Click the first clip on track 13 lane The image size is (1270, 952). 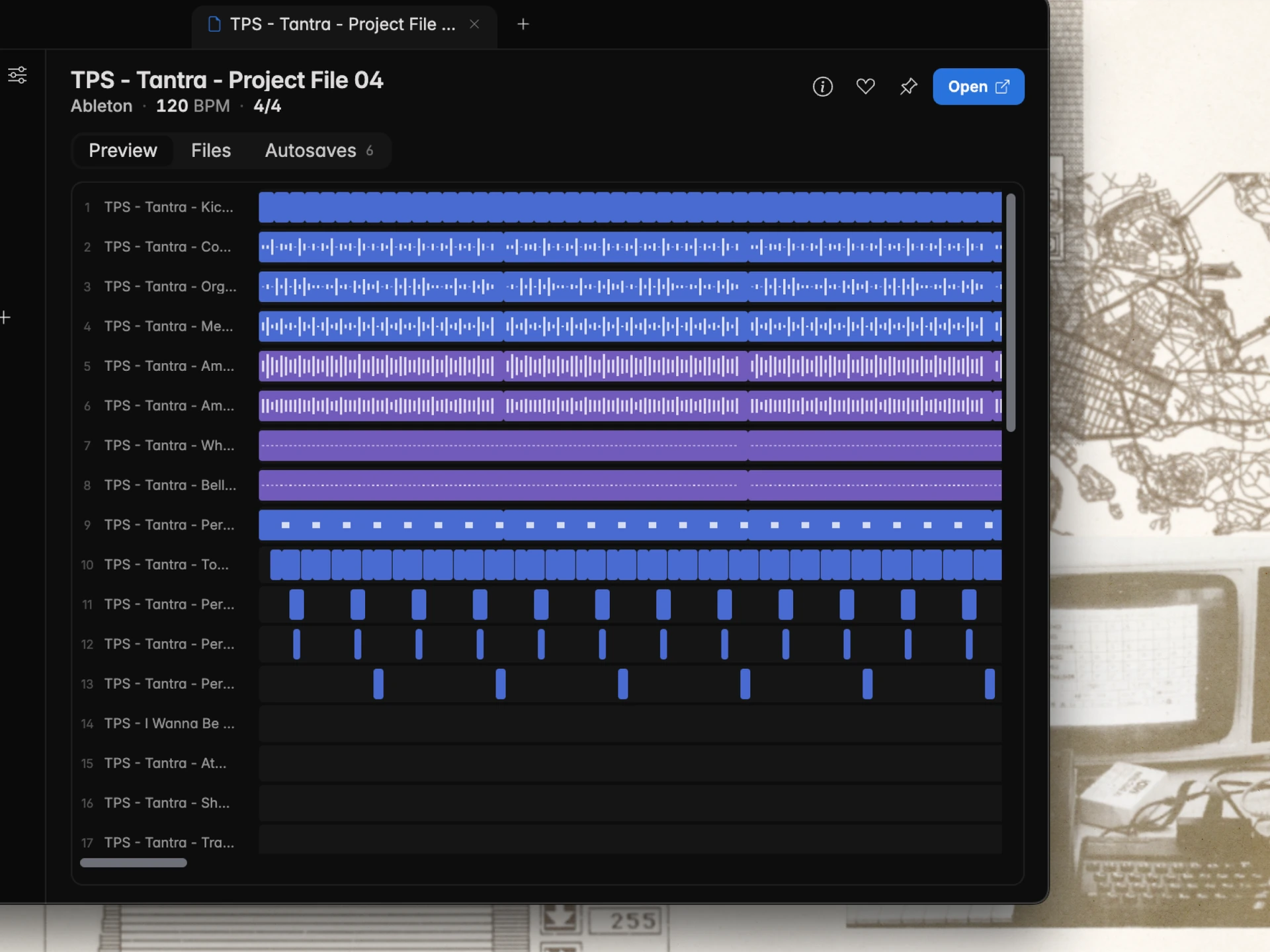point(378,684)
